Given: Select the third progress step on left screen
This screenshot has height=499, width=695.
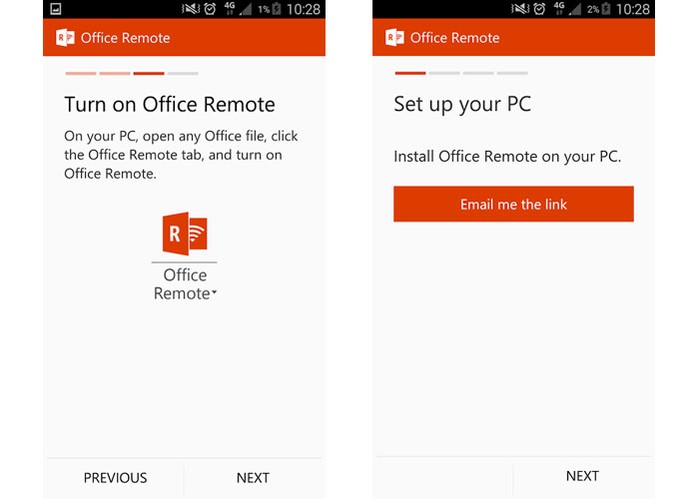Looking at the screenshot, I should (149, 74).
